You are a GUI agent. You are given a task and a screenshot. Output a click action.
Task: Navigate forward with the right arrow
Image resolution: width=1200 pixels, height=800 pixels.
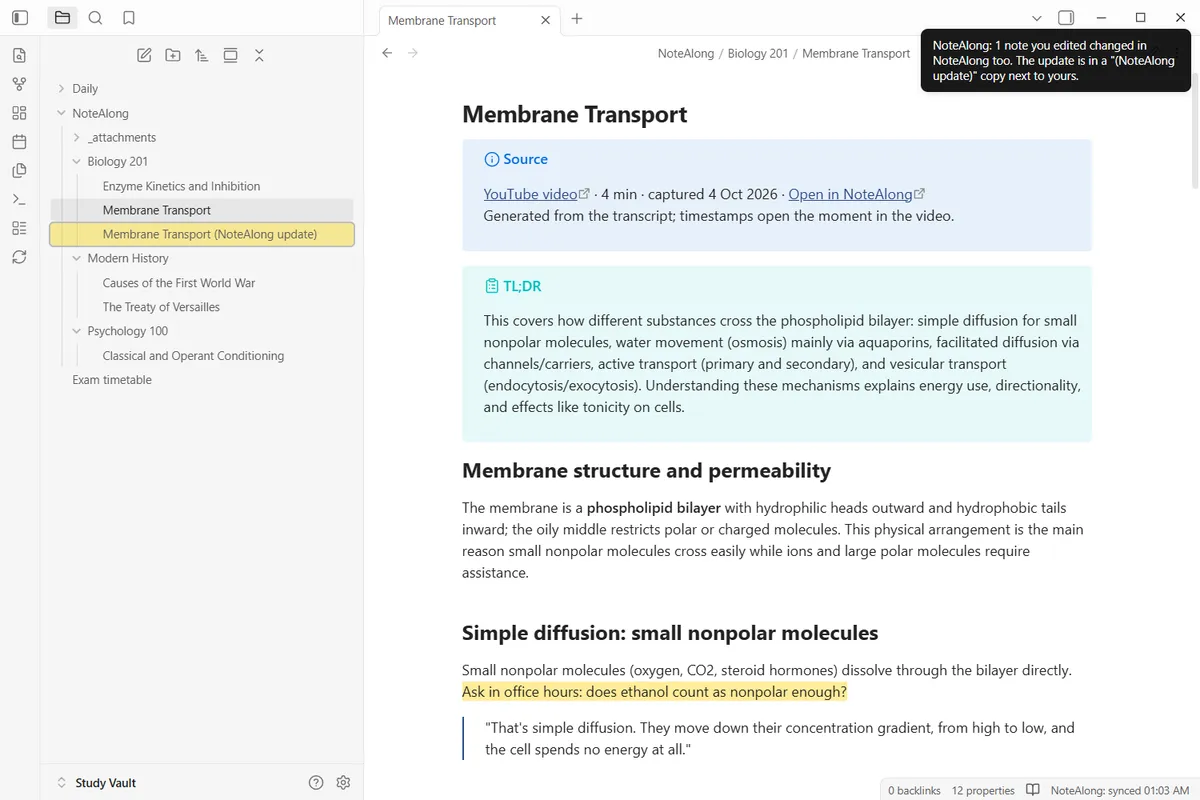pos(413,53)
